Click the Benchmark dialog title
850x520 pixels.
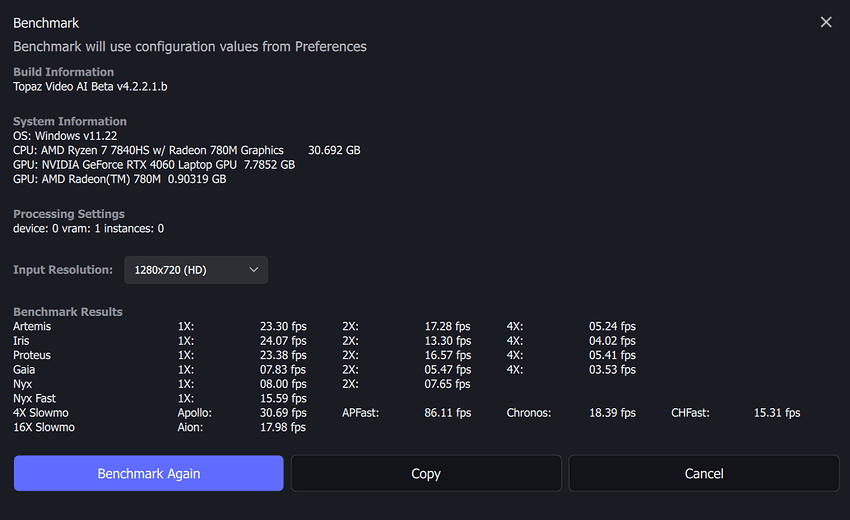click(46, 23)
